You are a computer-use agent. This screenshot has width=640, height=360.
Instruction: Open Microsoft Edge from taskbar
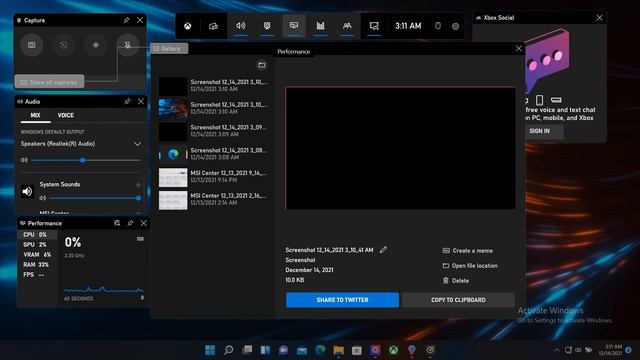[x=320, y=350]
